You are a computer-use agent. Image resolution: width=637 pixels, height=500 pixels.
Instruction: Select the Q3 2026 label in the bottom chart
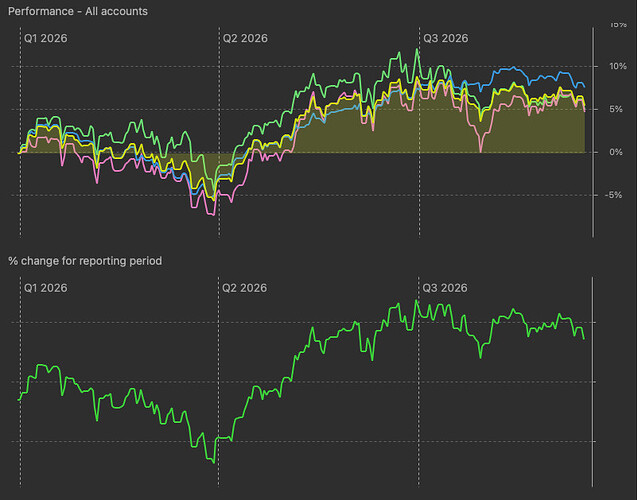click(445, 288)
